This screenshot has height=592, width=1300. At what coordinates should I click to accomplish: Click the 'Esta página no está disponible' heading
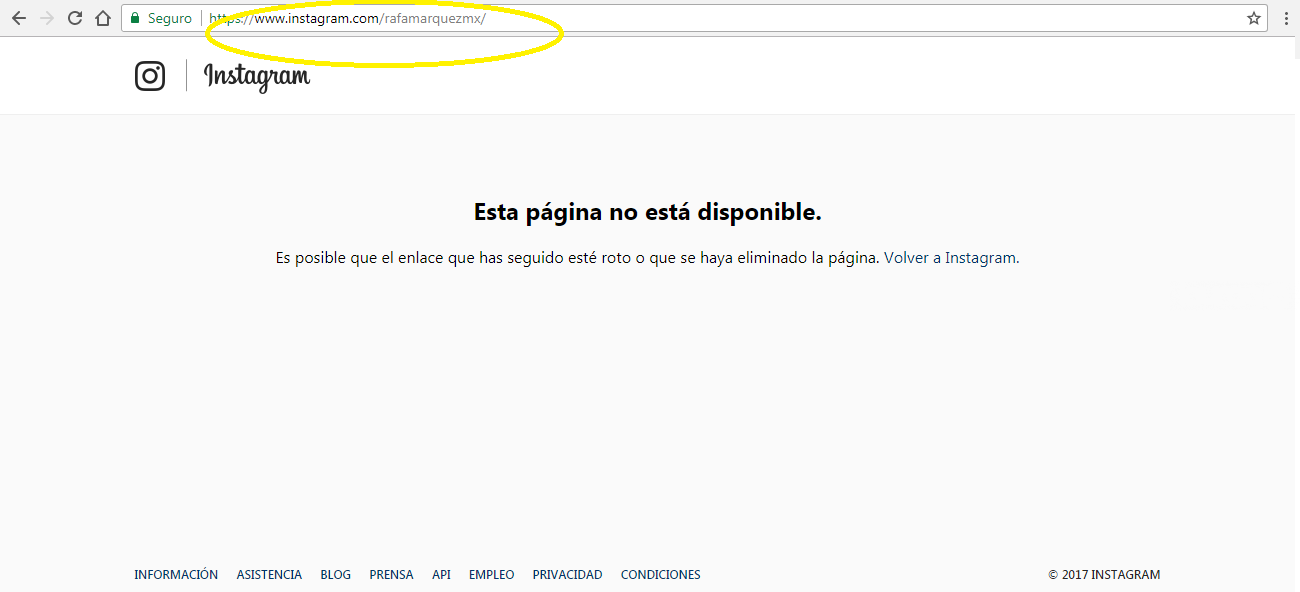coord(647,212)
